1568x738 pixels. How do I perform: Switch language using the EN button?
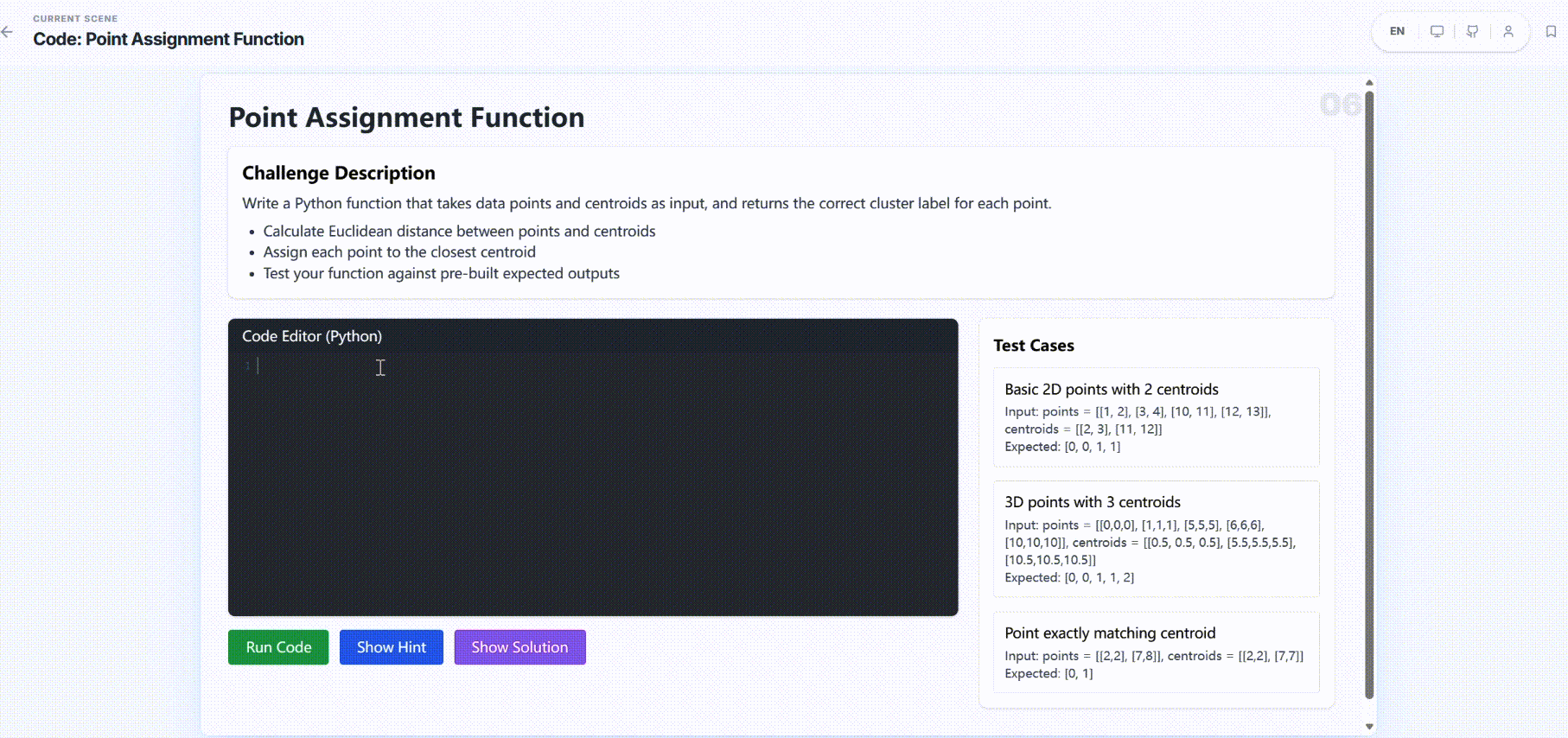1397,31
